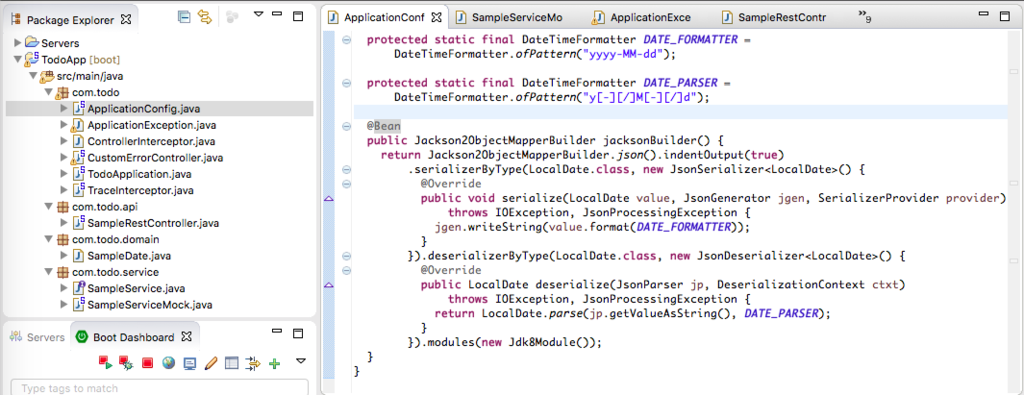Stop the app with red square icon
The image size is (1024, 395).
tap(147, 363)
